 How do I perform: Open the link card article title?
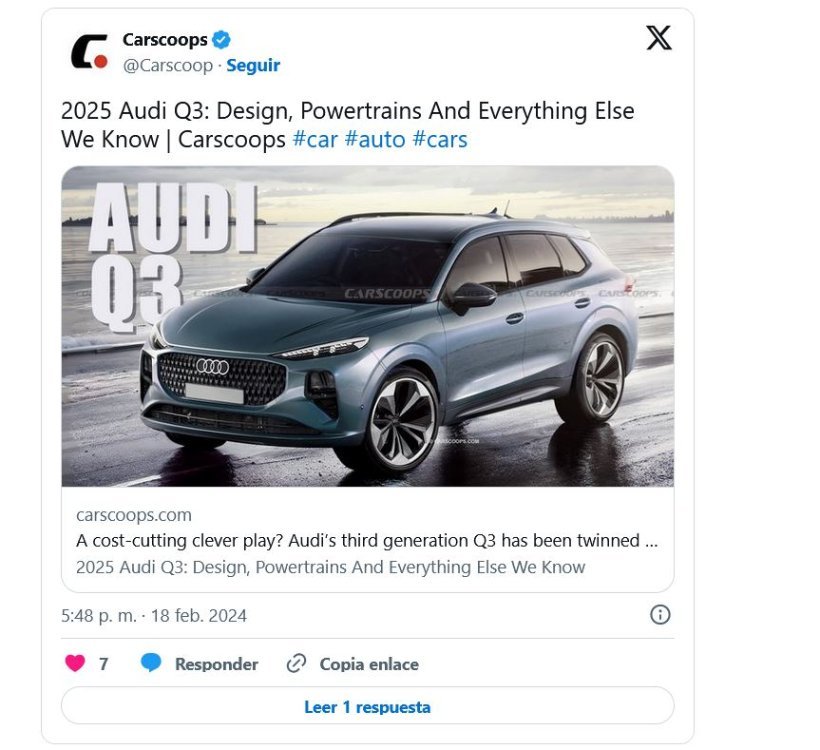(x=331, y=567)
